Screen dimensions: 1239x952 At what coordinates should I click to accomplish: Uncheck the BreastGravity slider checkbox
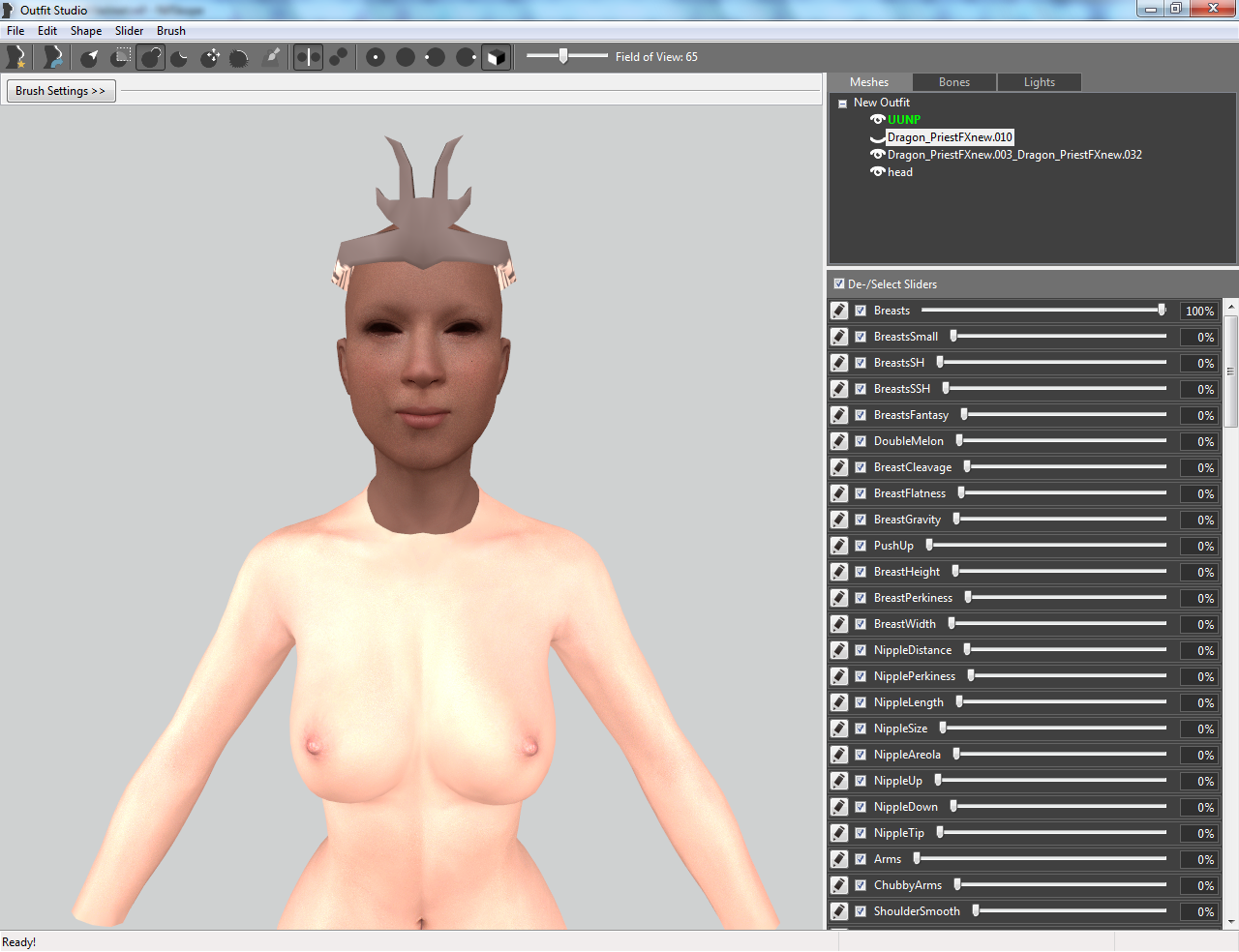pyautogui.click(x=861, y=520)
